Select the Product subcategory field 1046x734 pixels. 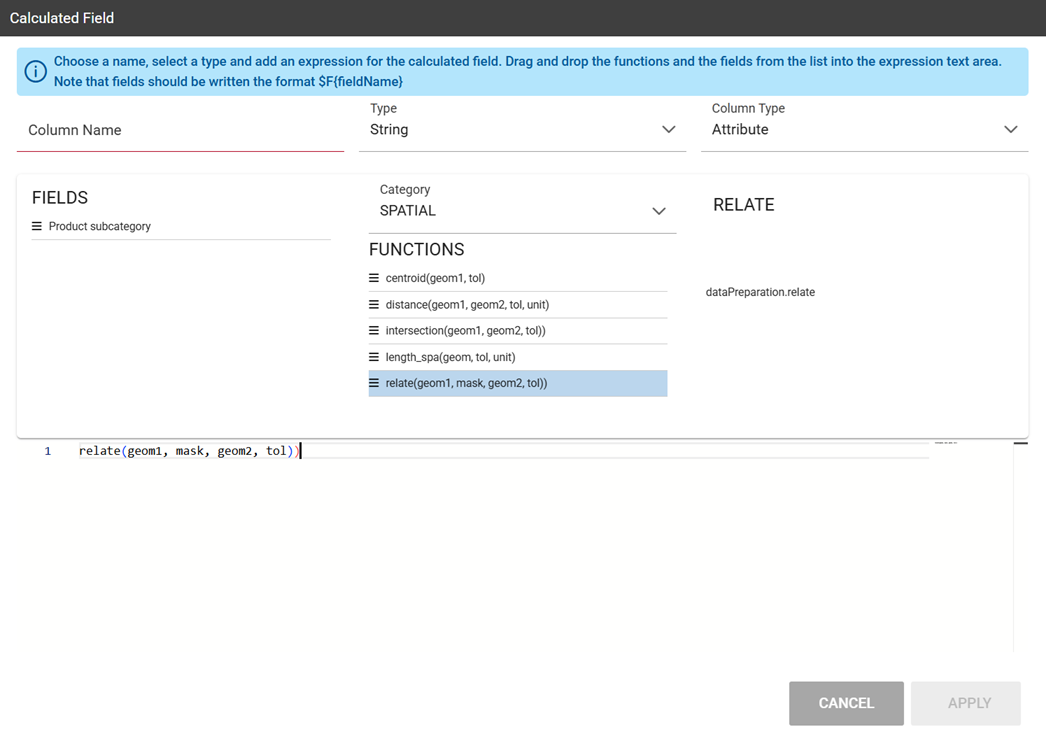(181, 226)
